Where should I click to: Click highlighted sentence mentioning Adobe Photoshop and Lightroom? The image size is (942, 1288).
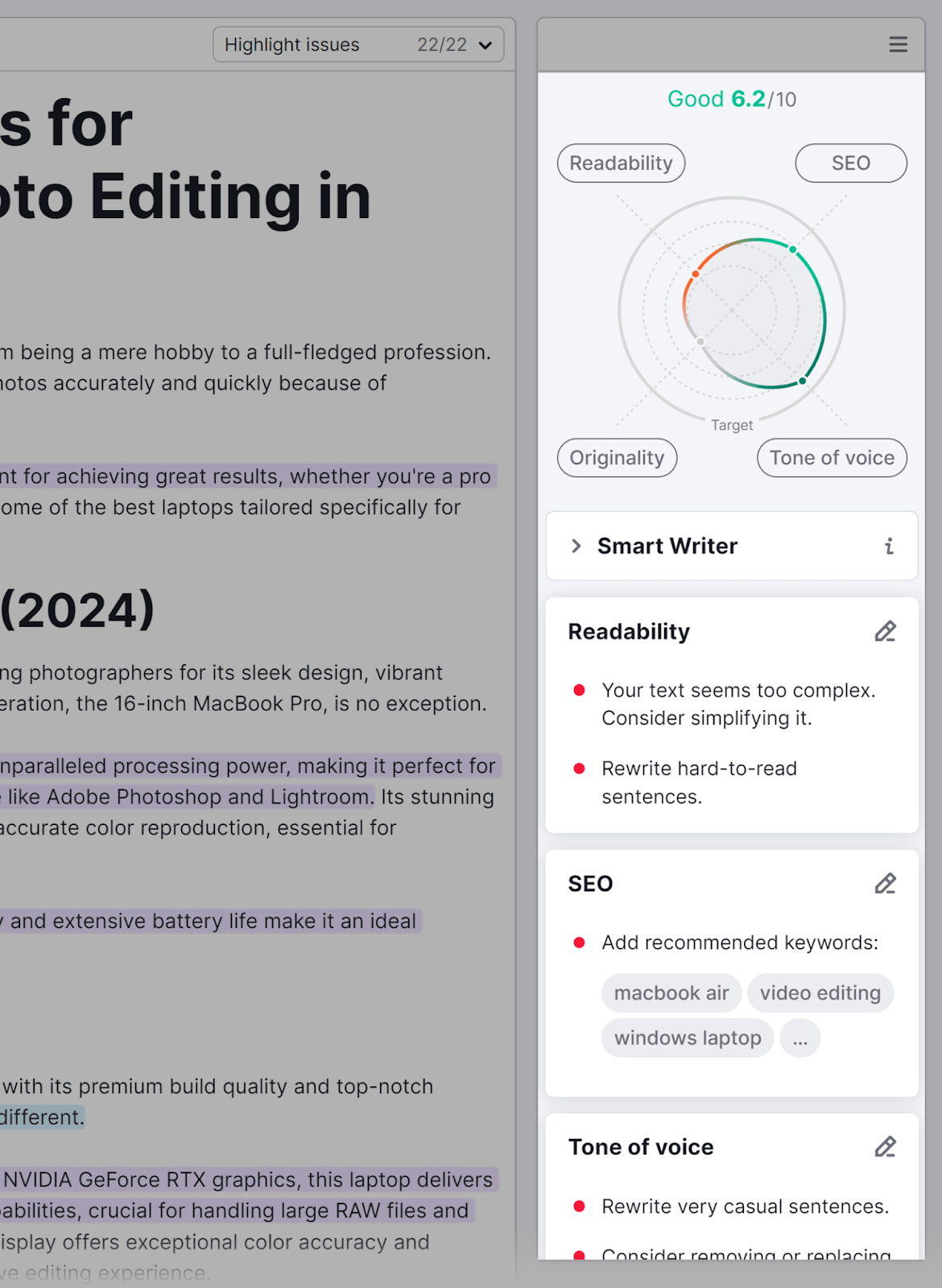click(209, 797)
